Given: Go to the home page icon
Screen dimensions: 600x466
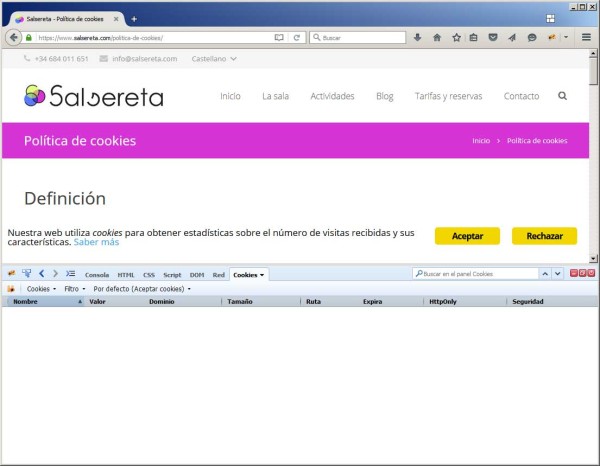Looking at the screenshot, I should [x=437, y=37].
